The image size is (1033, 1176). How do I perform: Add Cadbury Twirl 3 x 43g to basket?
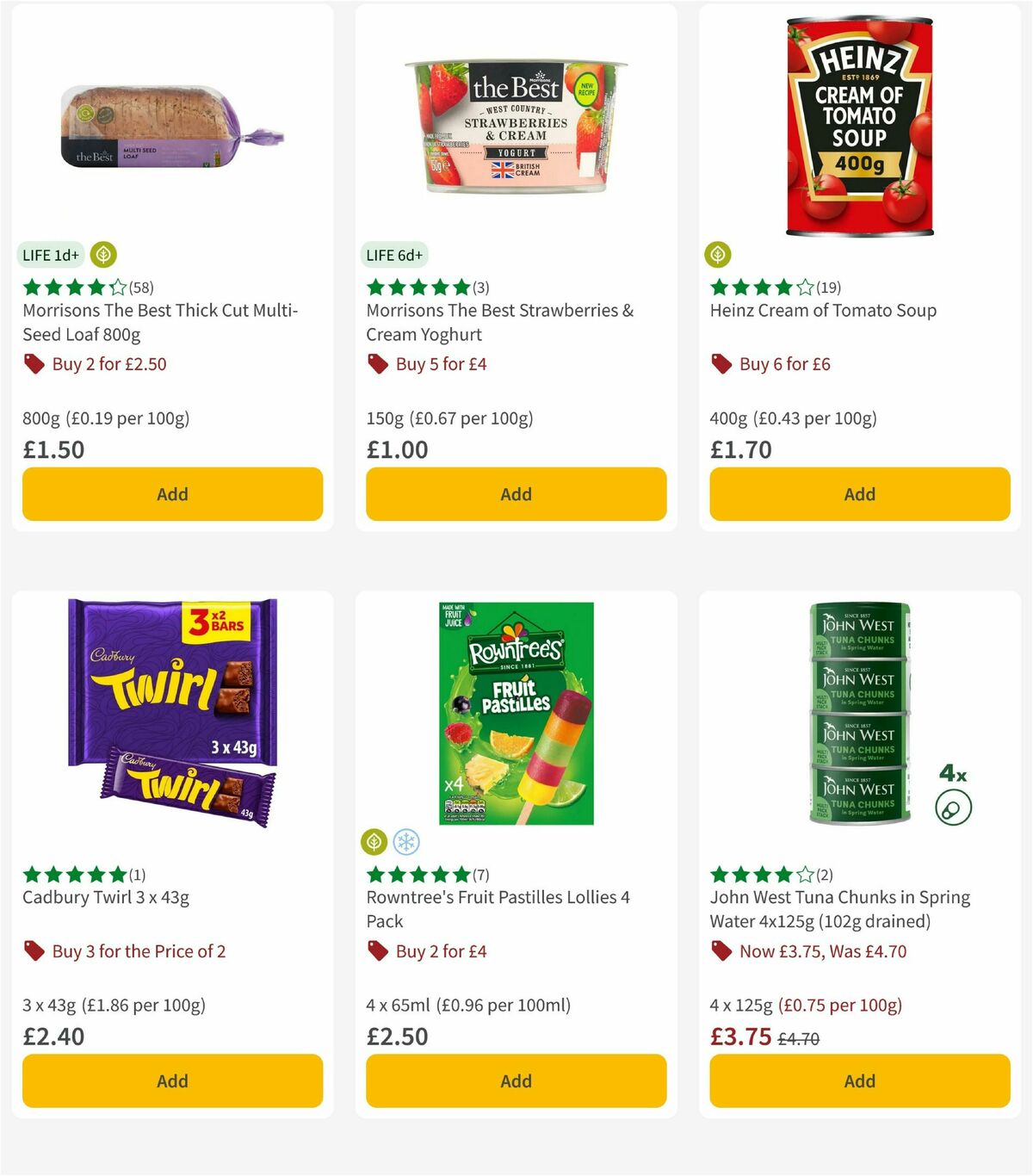[x=172, y=1080]
